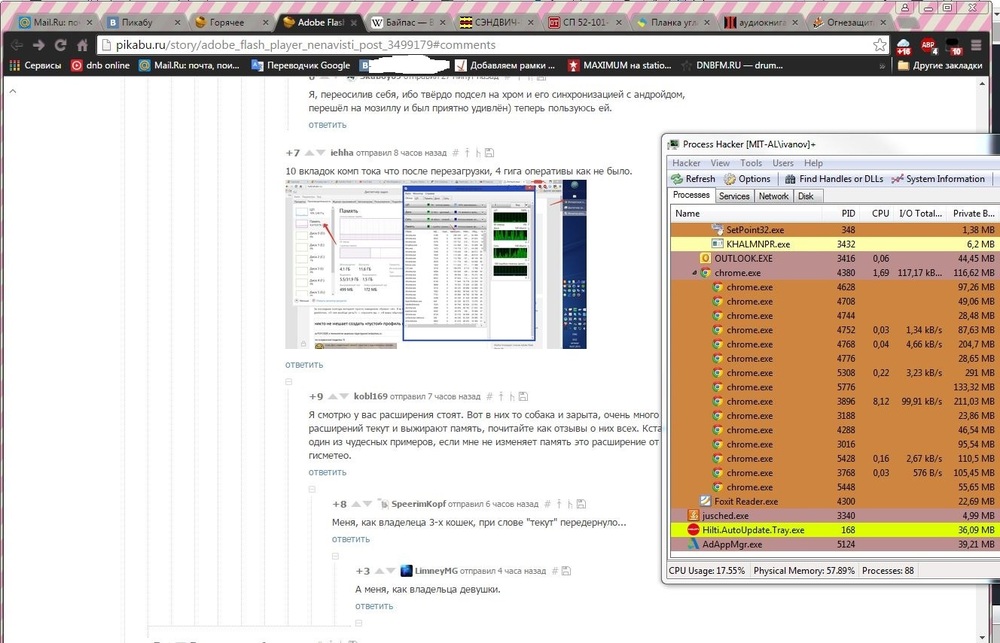
Task: Upvote the kobl169 comment
Action: (332, 396)
